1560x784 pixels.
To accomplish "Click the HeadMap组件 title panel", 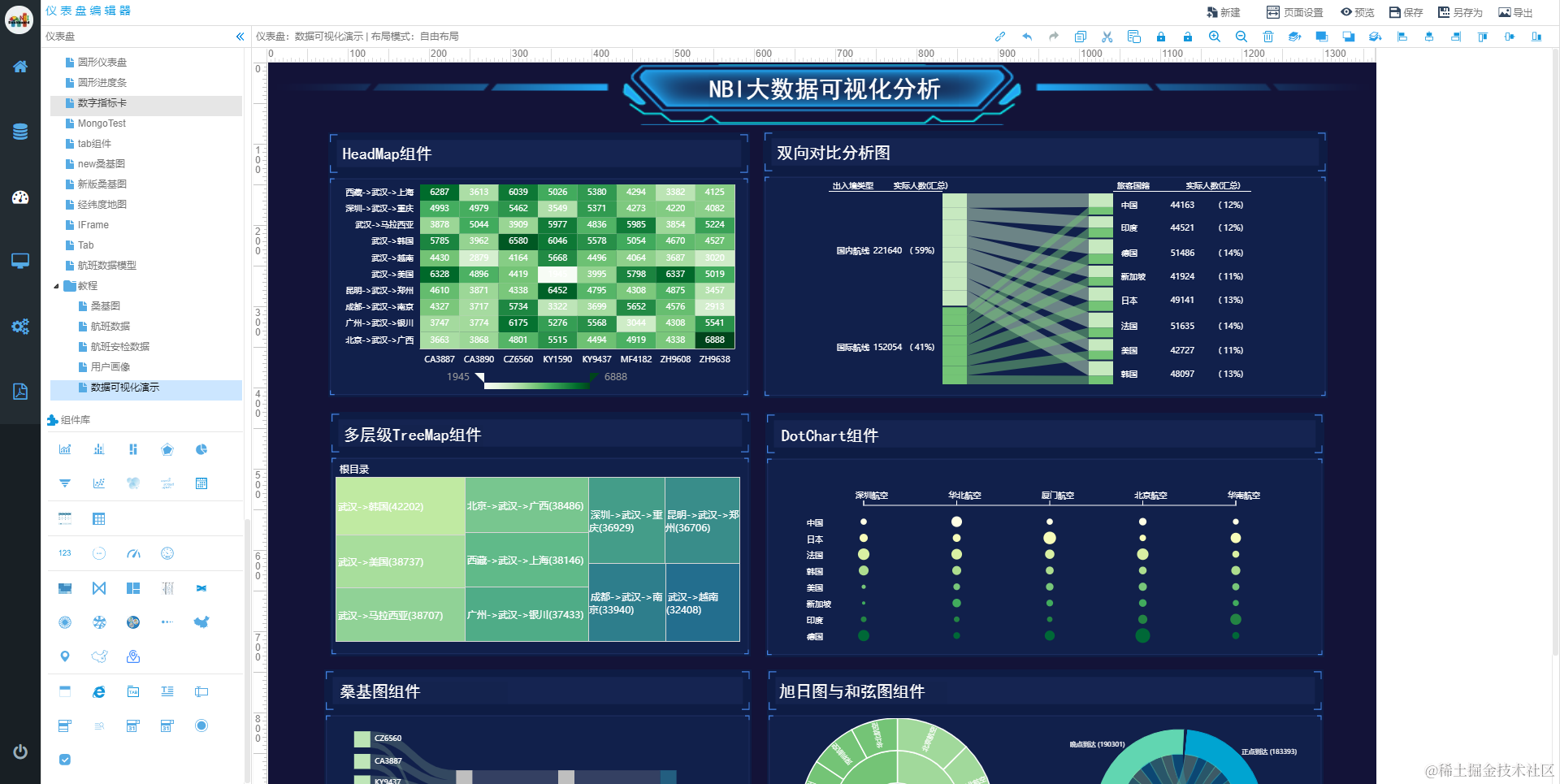I will [539, 154].
